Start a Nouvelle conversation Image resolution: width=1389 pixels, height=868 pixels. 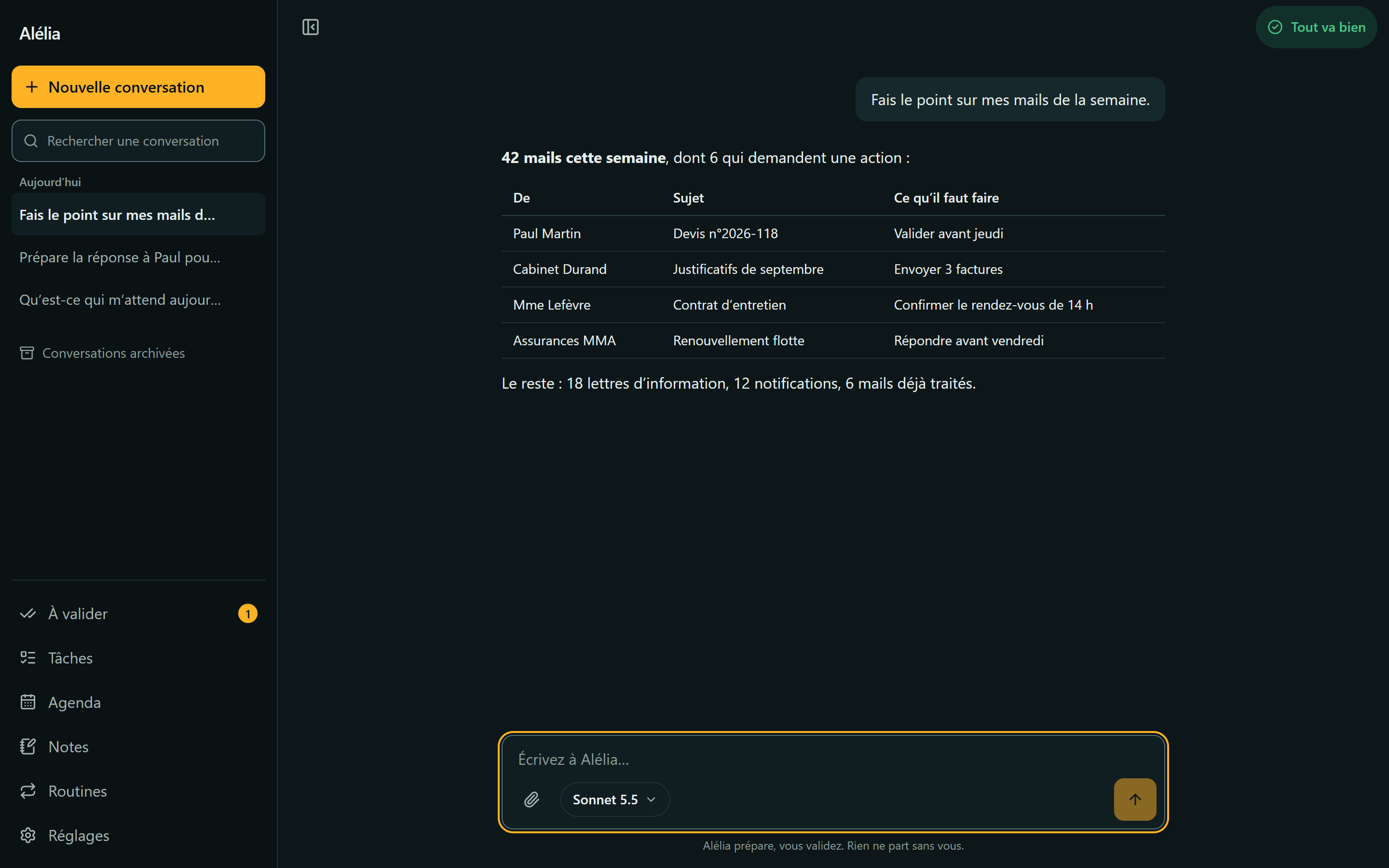(x=138, y=87)
